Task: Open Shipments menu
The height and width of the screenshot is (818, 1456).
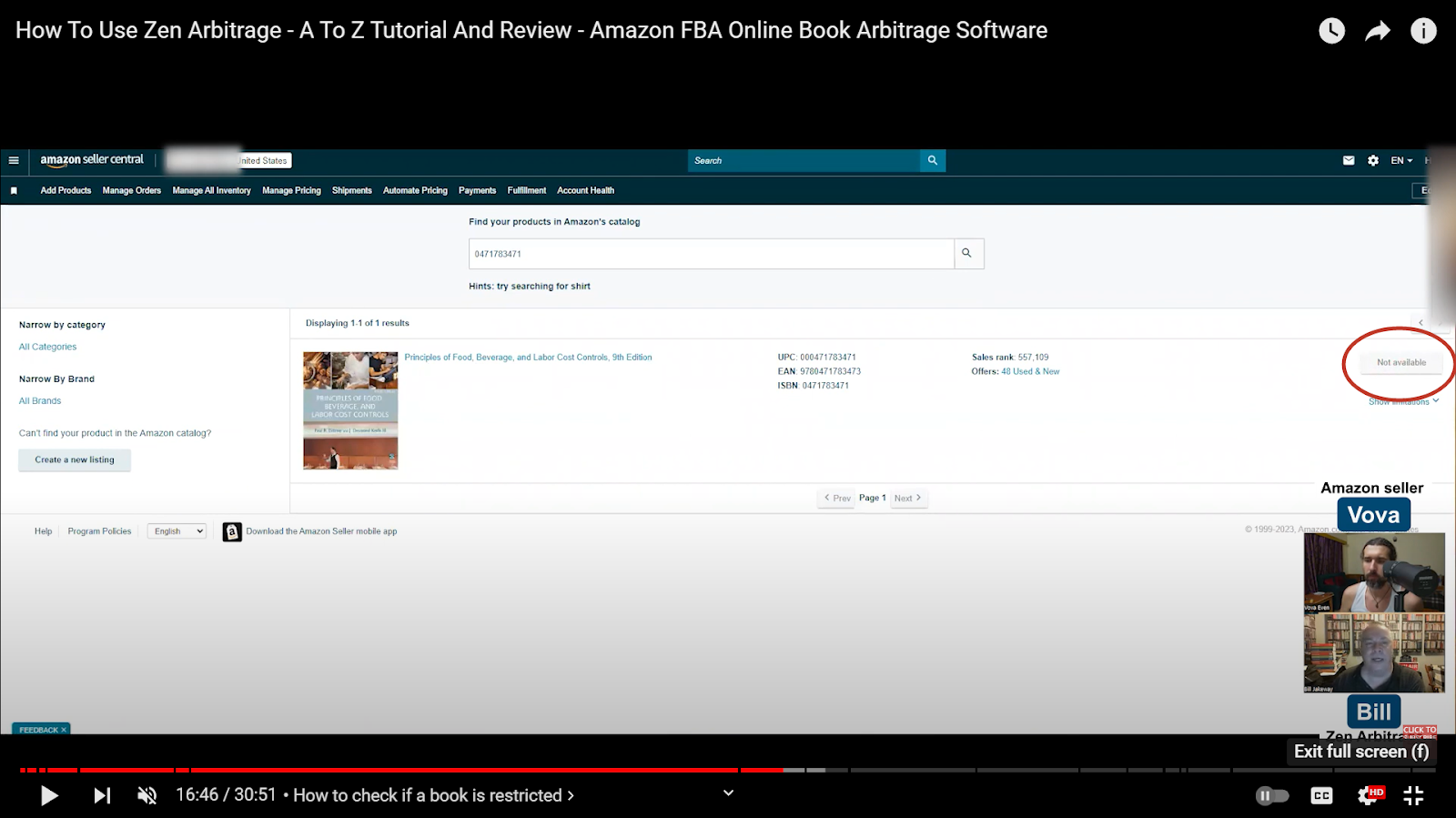Action: tap(352, 190)
